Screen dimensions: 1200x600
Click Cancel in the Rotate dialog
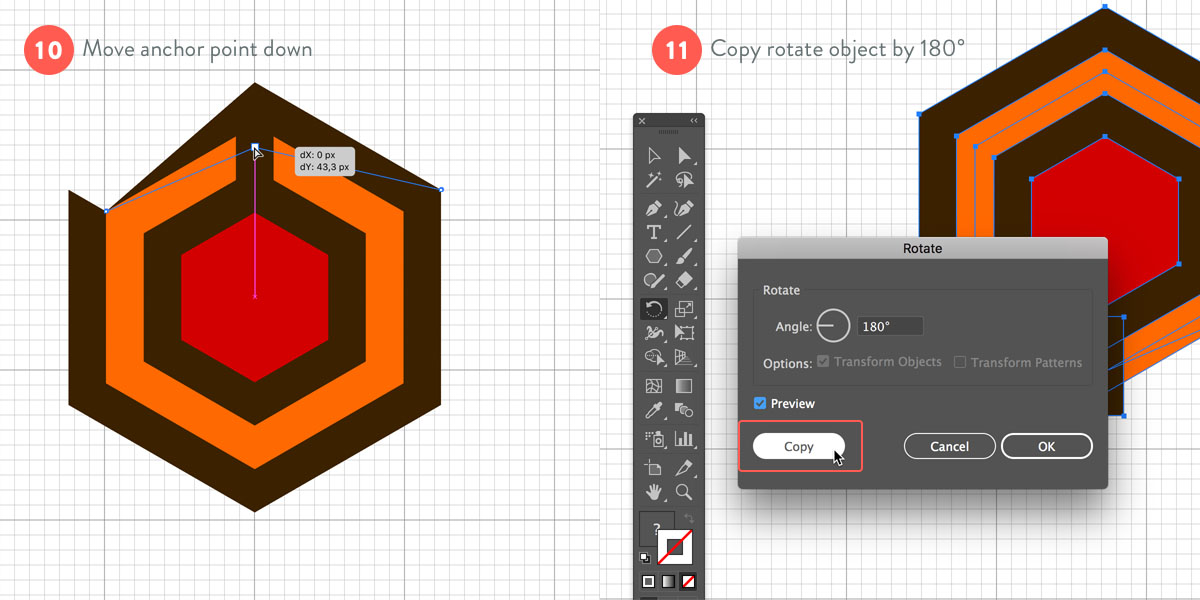949,446
